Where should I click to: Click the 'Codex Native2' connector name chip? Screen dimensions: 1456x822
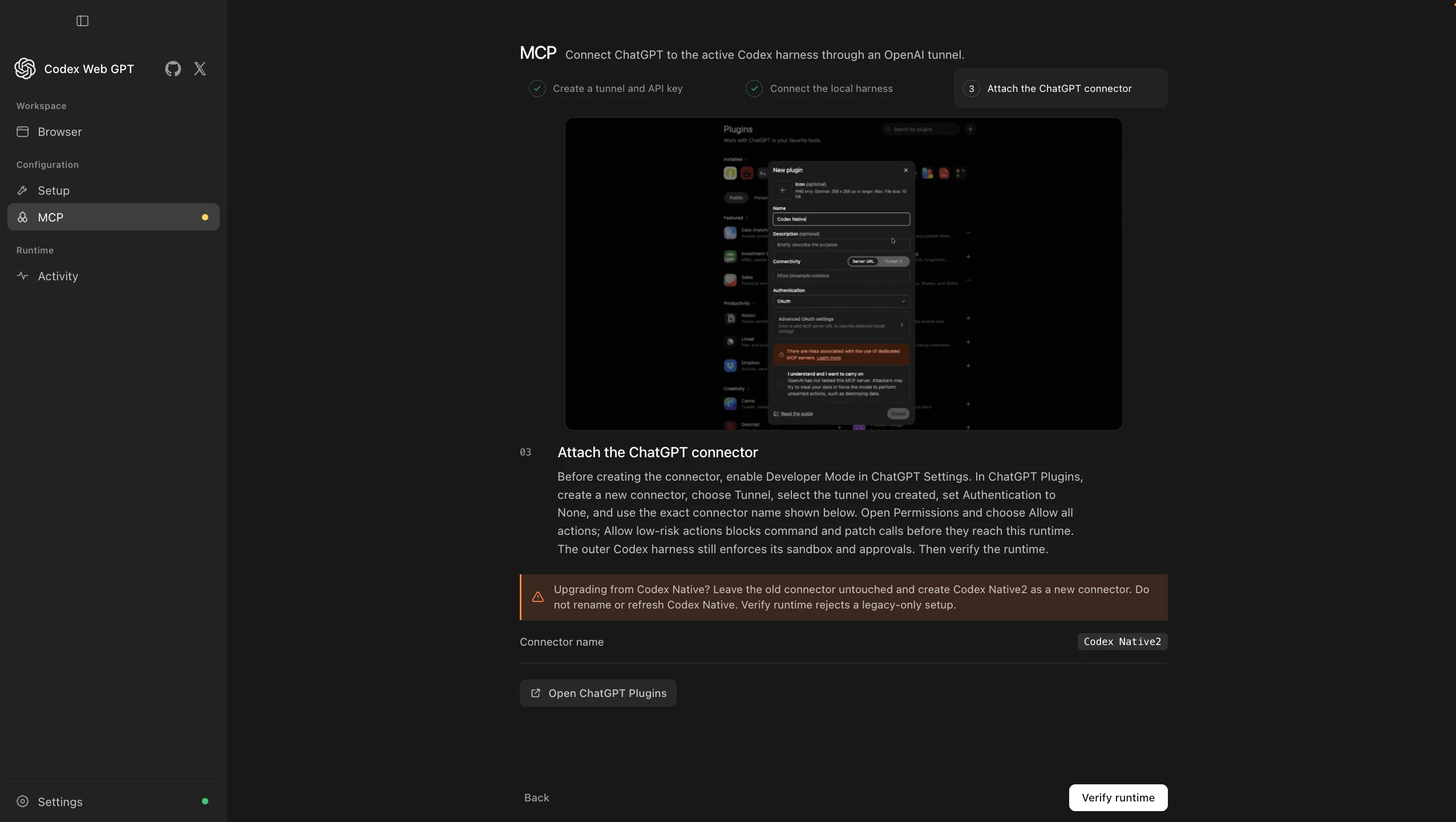[x=1122, y=642]
